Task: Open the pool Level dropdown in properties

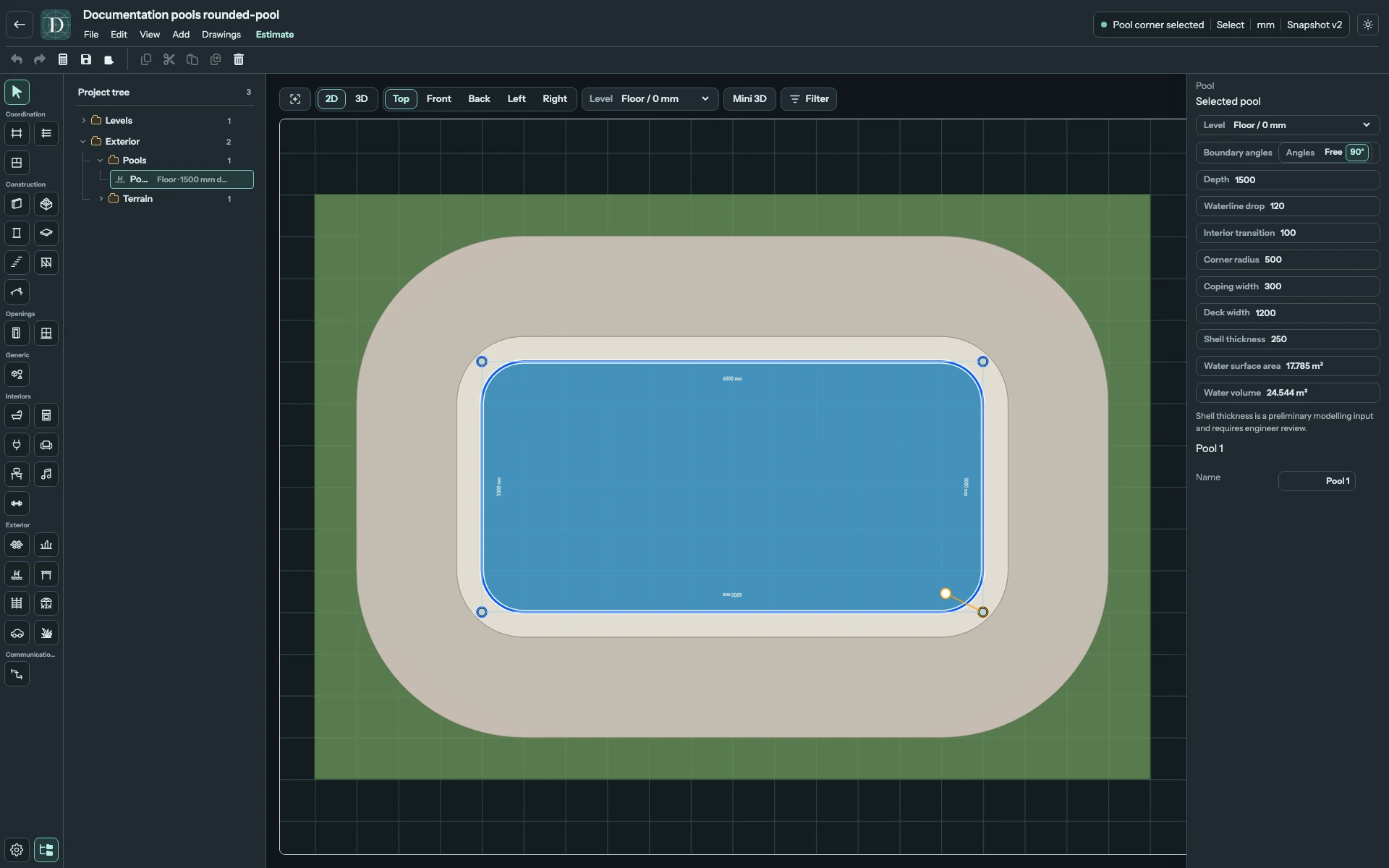Action: 1287,125
